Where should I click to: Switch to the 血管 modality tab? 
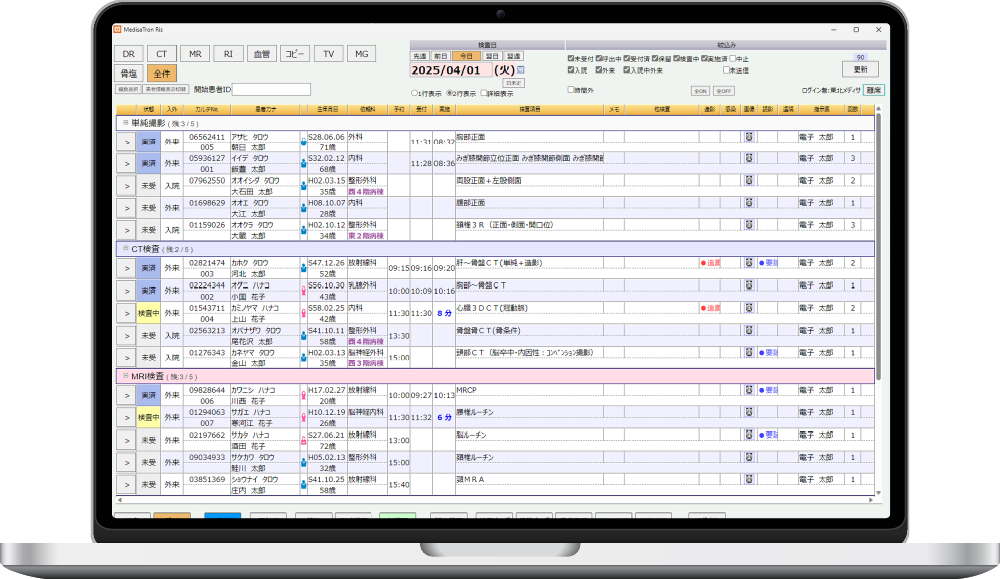262,54
